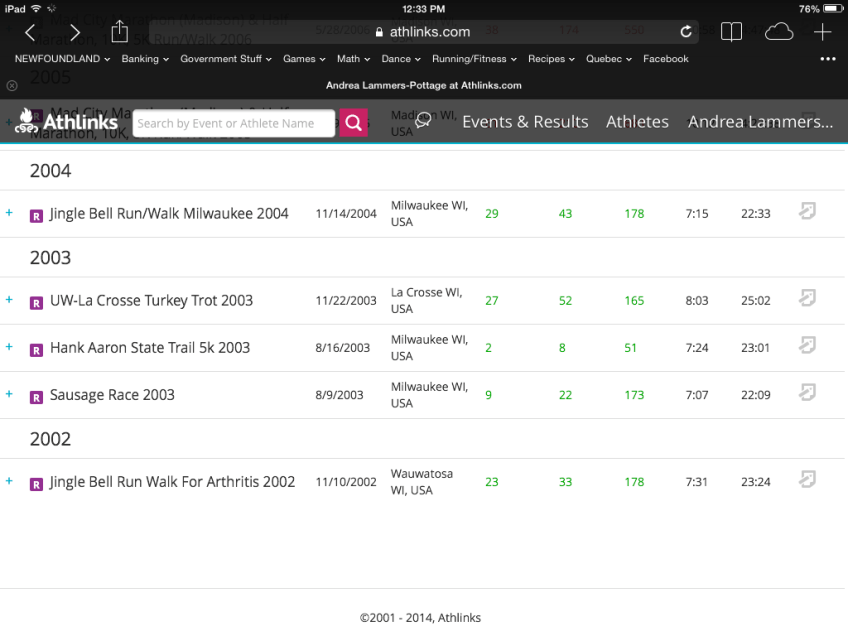Go to Events & Results menu

pos(525,122)
